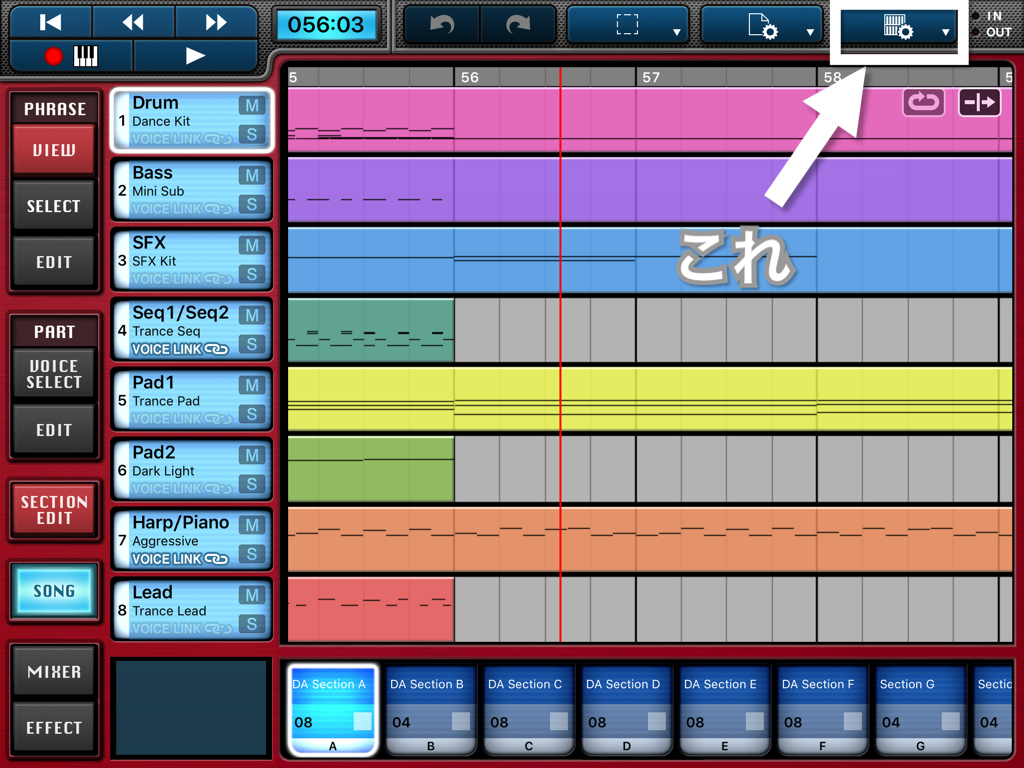This screenshot has width=1024, height=768.
Task: Select DA Section D pad
Action: (626, 711)
